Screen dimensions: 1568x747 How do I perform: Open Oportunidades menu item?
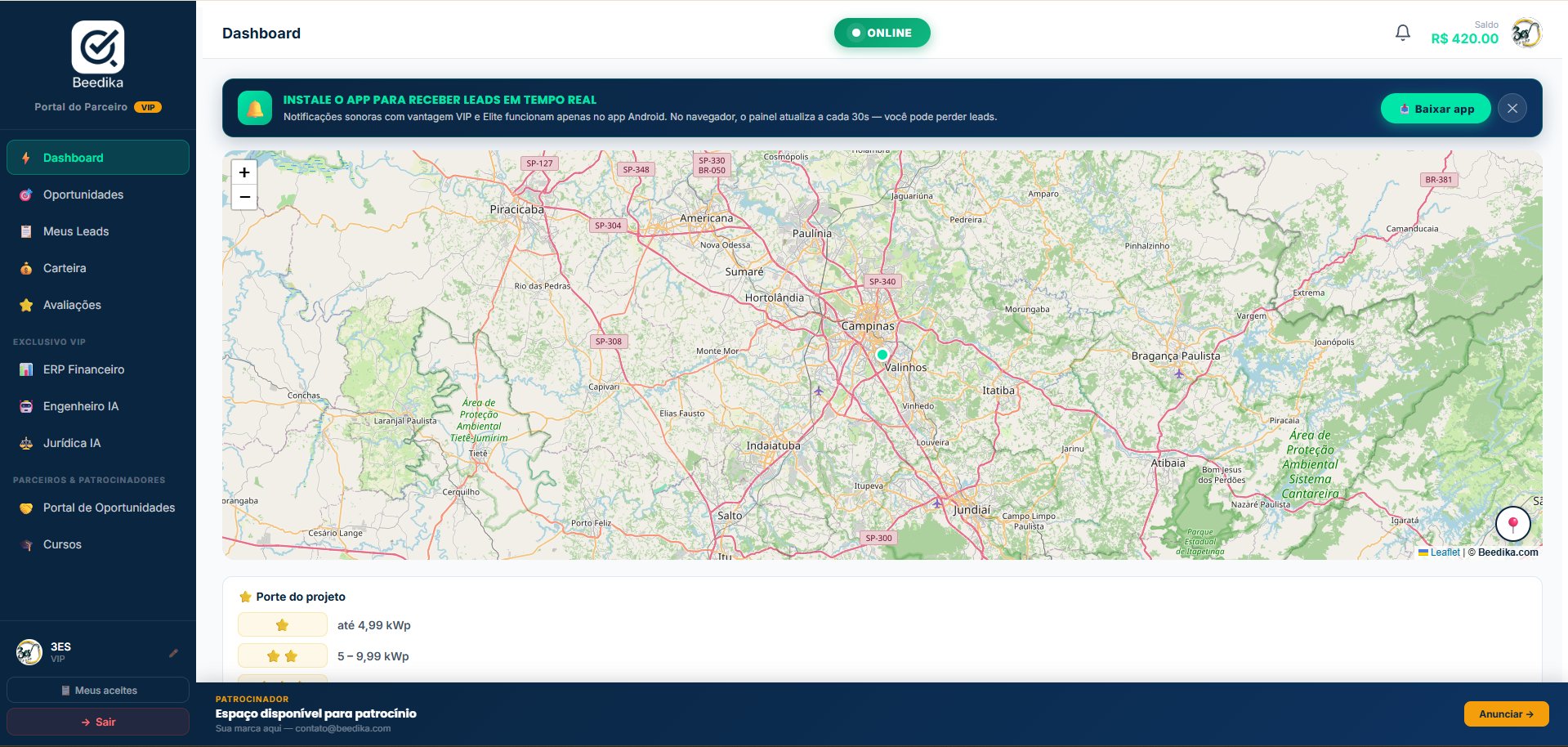tap(98, 195)
